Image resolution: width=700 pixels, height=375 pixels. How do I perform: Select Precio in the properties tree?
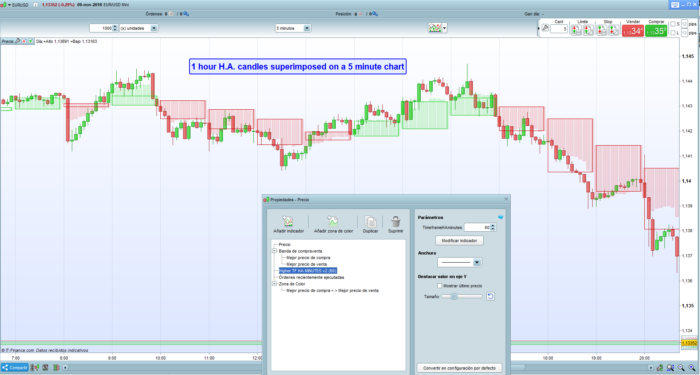(x=284, y=245)
